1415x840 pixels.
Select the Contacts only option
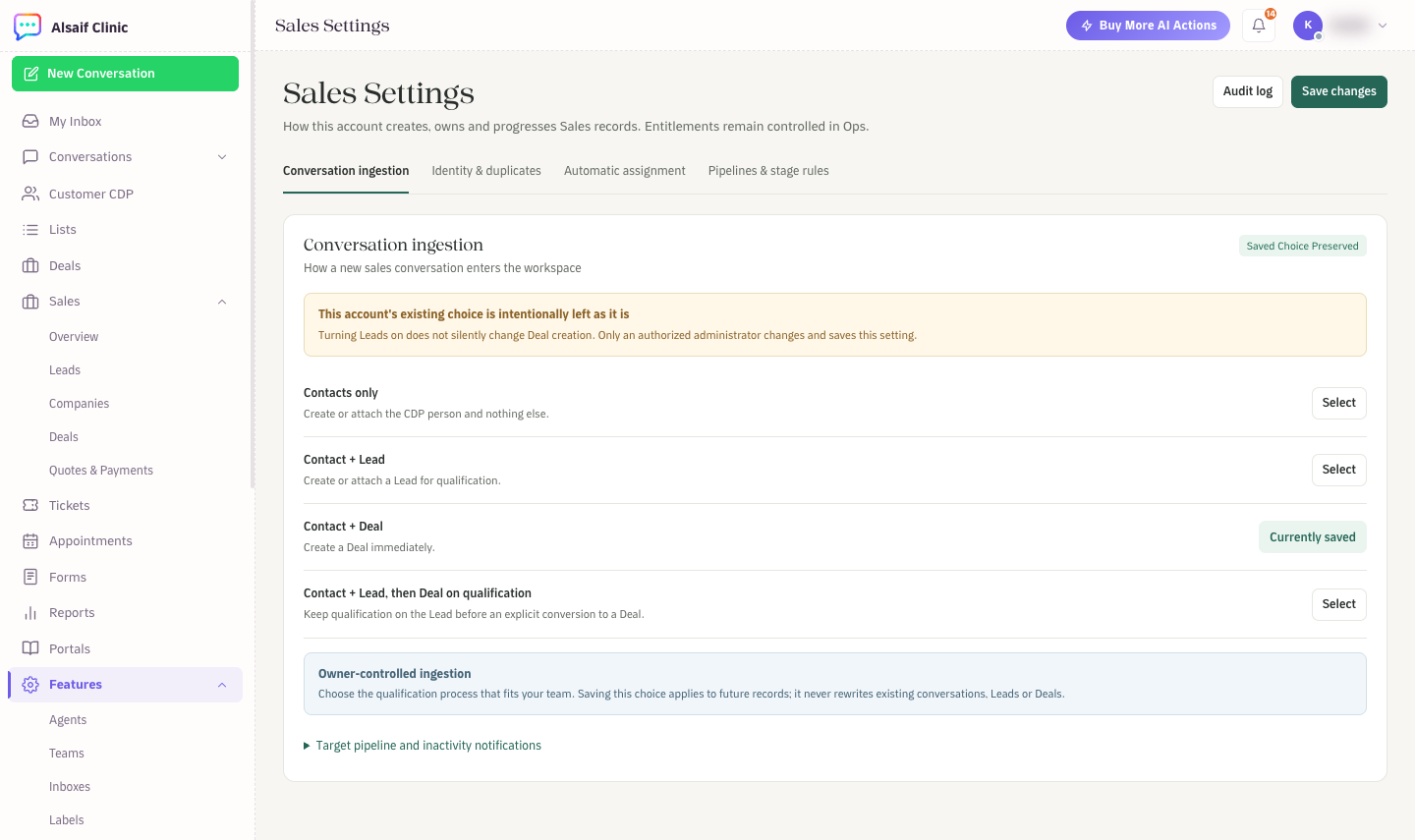tap(1339, 403)
